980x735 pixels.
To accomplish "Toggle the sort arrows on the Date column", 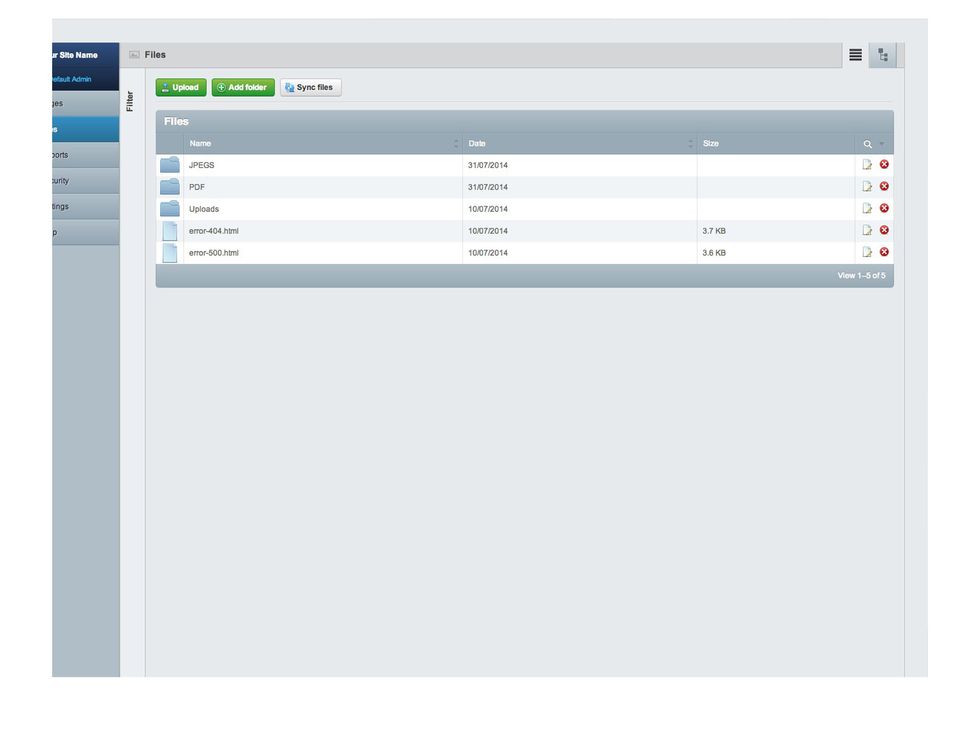I will 690,144.
